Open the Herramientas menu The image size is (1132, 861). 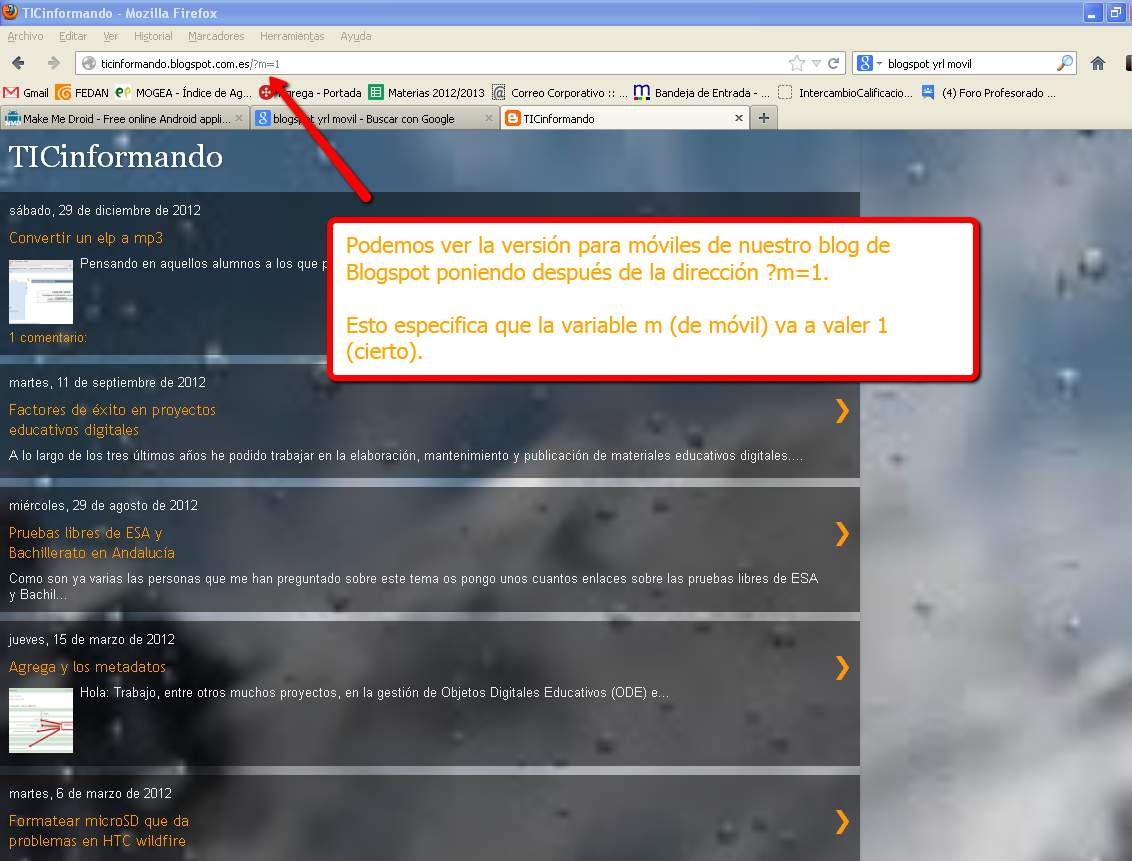point(292,36)
